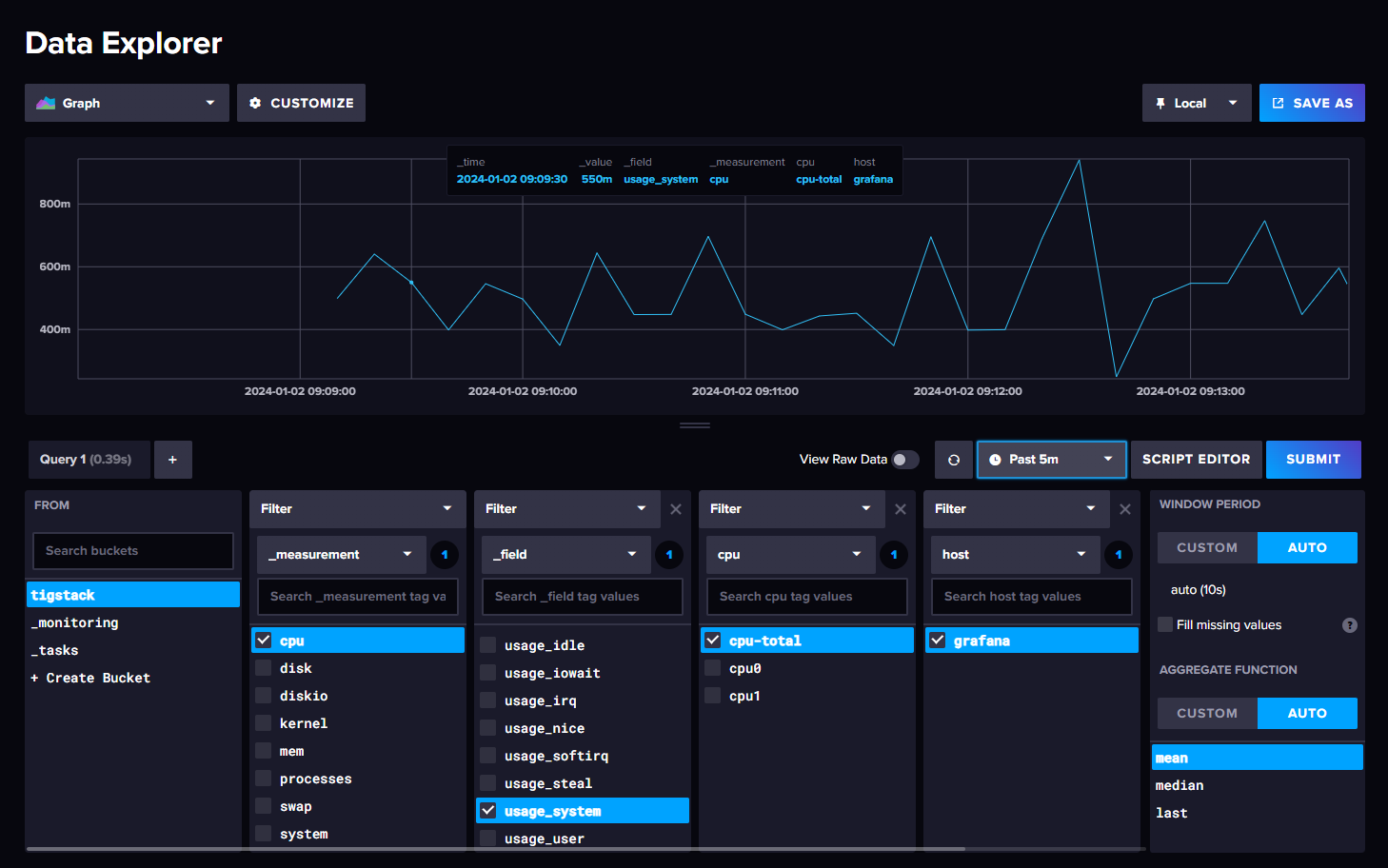This screenshot has height=868, width=1388.
Task: Open the _measurement filter dropdown
Action: 340,554
